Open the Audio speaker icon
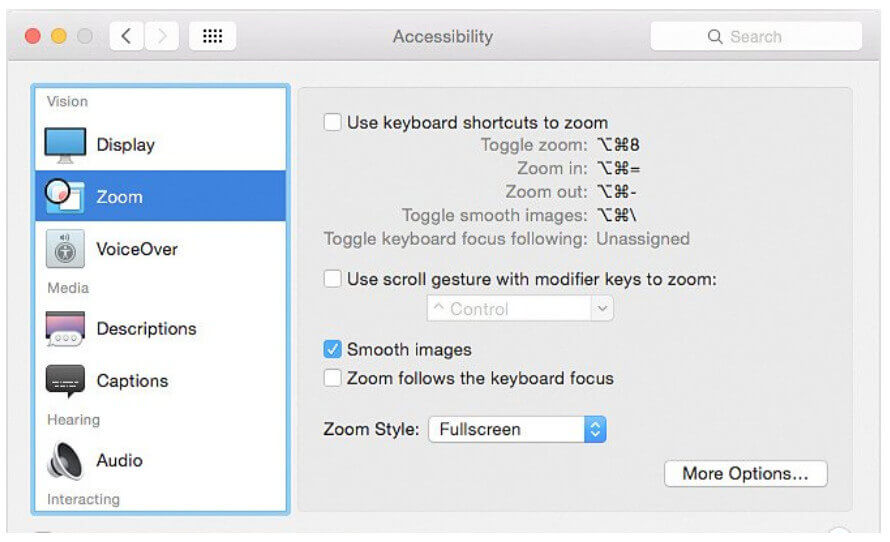 [66, 461]
